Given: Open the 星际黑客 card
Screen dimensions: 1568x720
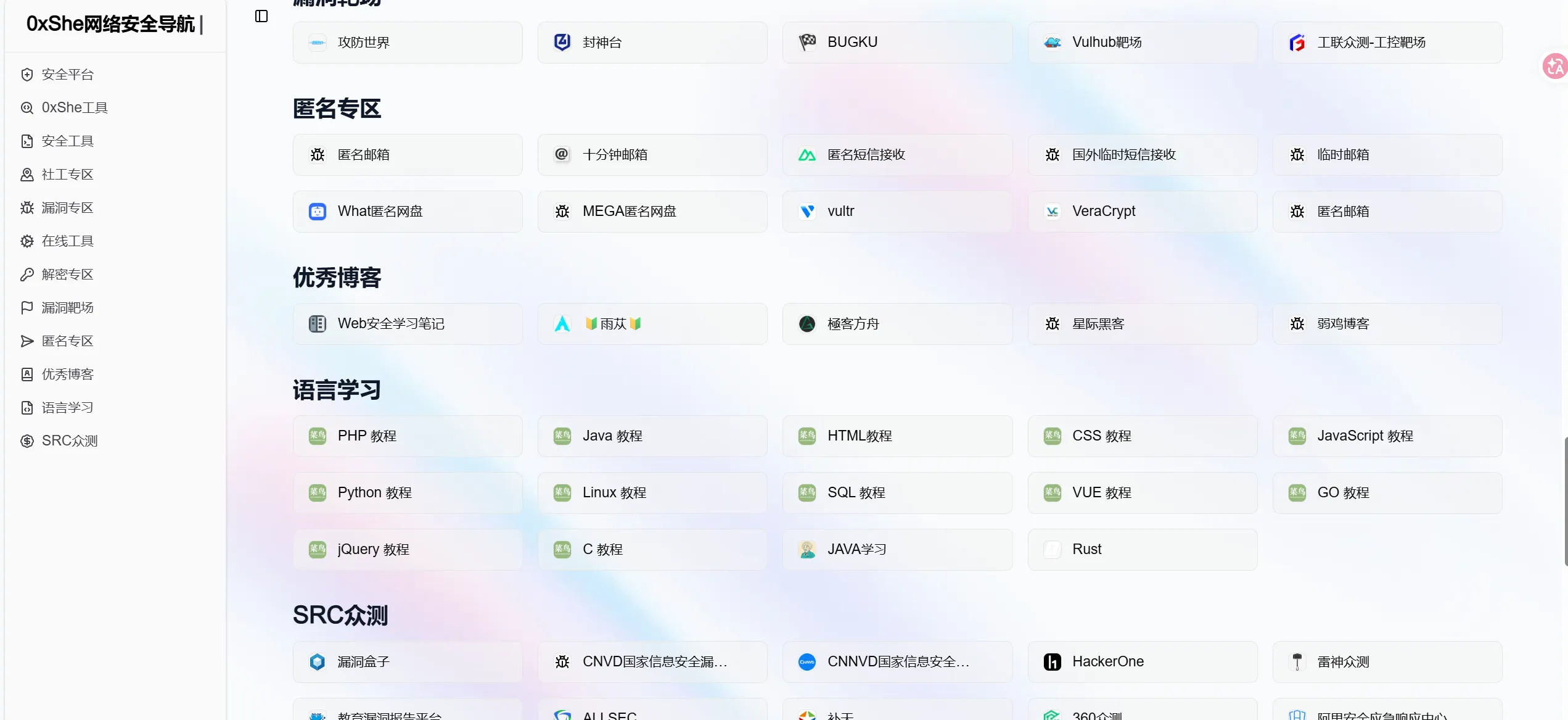Looking at the screenshot, I should pyautogui.click(x=1143, y=324).
